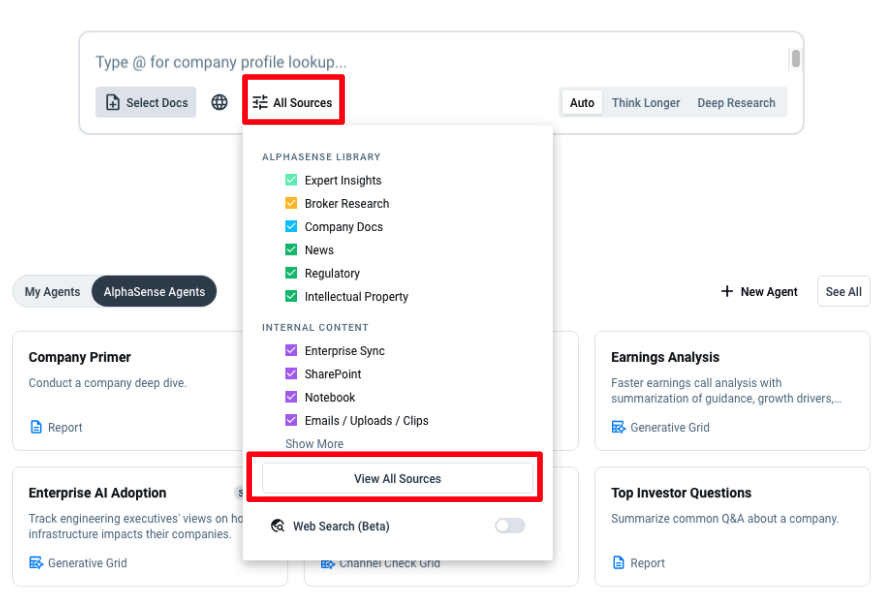Click Generative Grid icon under Earnings Analysis
This screenshot has width=890, height=610.
619,427
